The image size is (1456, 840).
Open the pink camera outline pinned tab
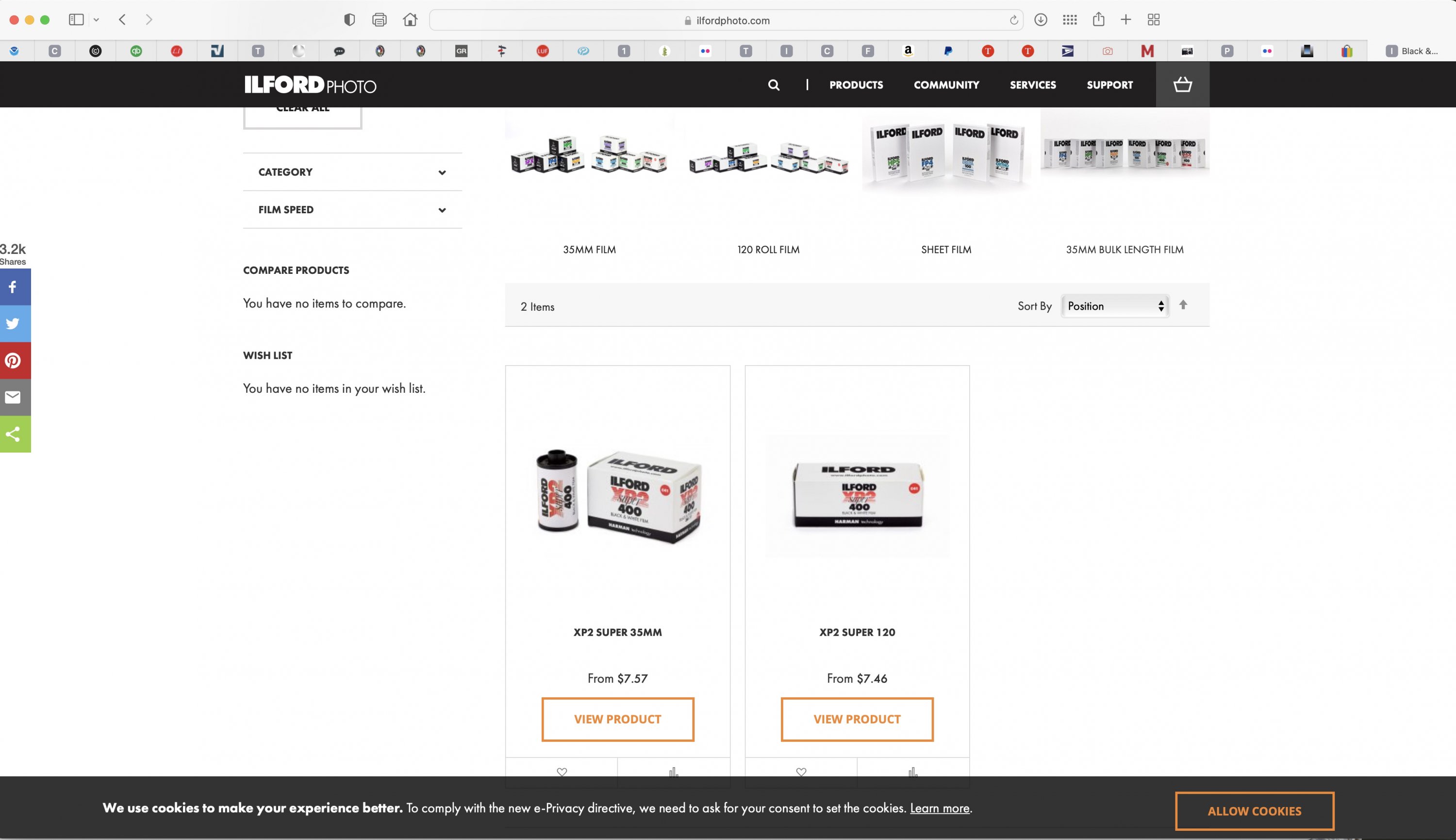(x=1108, y=51)
